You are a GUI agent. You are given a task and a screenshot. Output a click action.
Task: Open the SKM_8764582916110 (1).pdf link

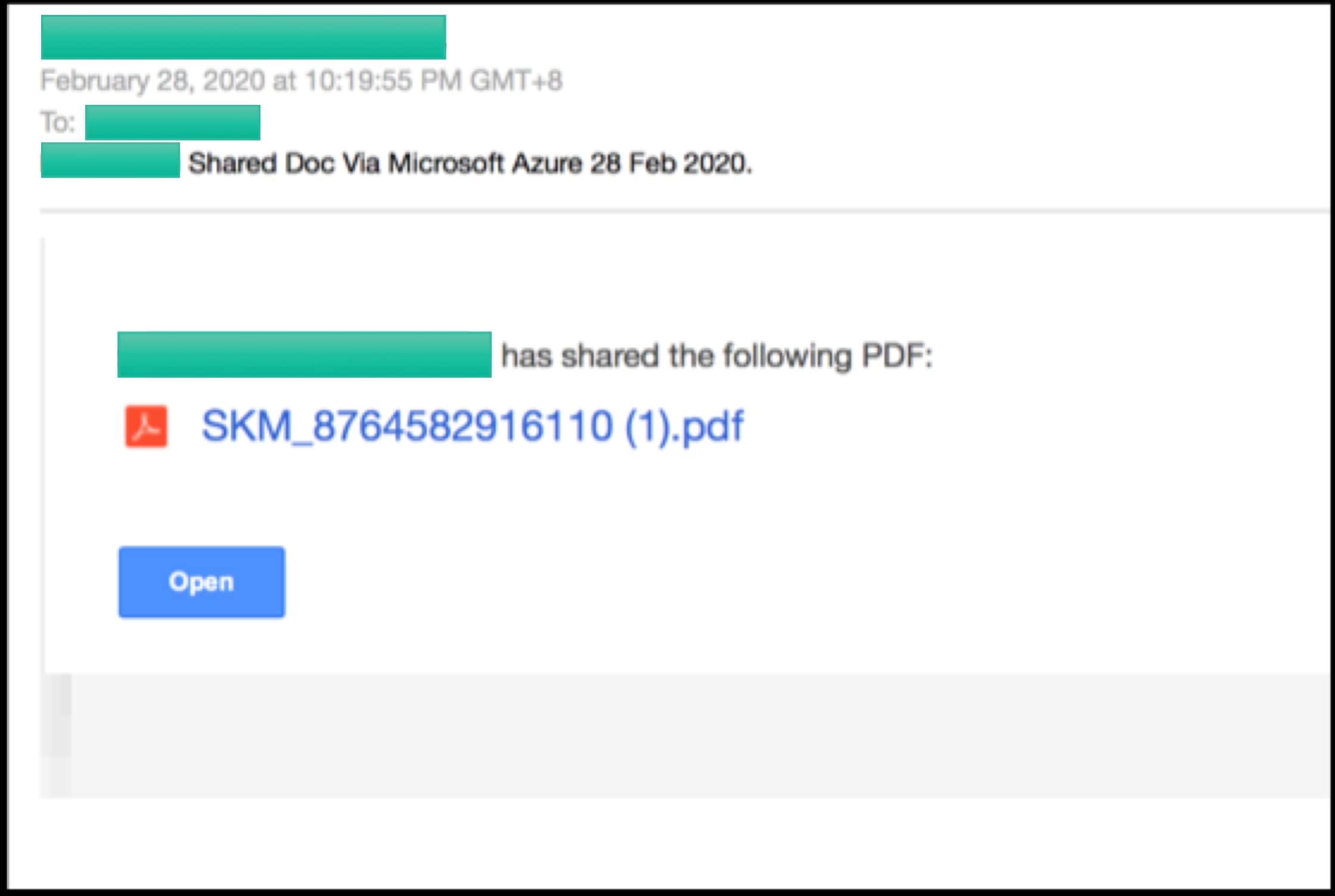coord(472,427)
